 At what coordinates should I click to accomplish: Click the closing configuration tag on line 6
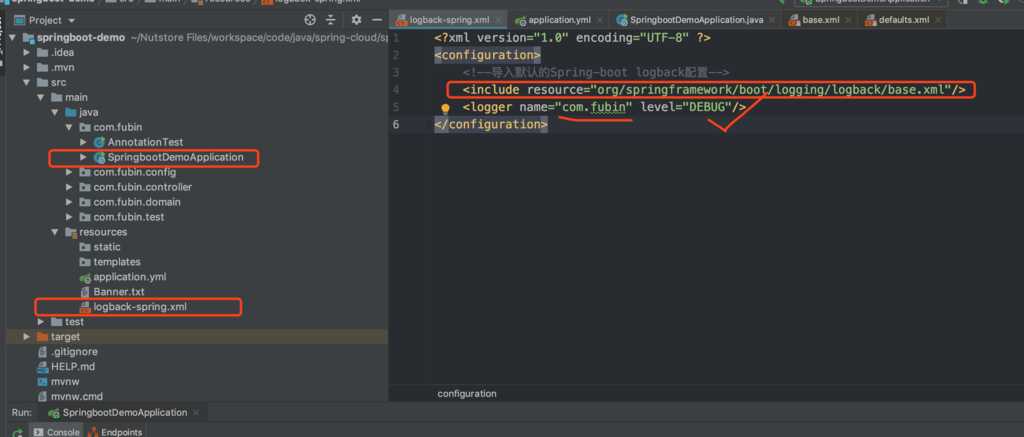pyautogui.click(x=491, y=124)
